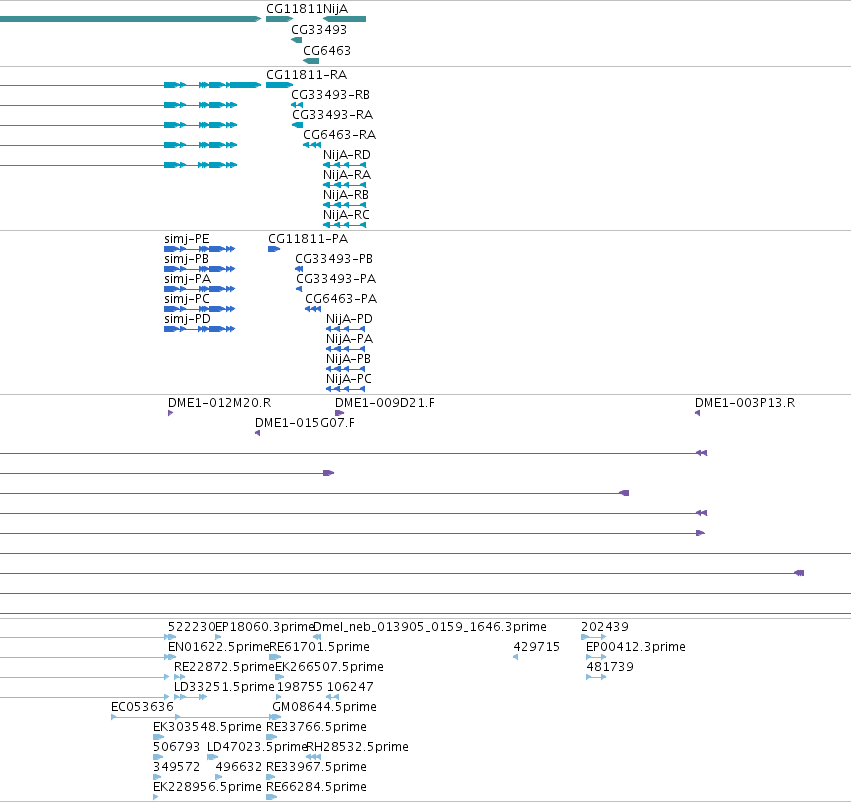
Task: Select RH28532.5prime feature
Action: 358,747
